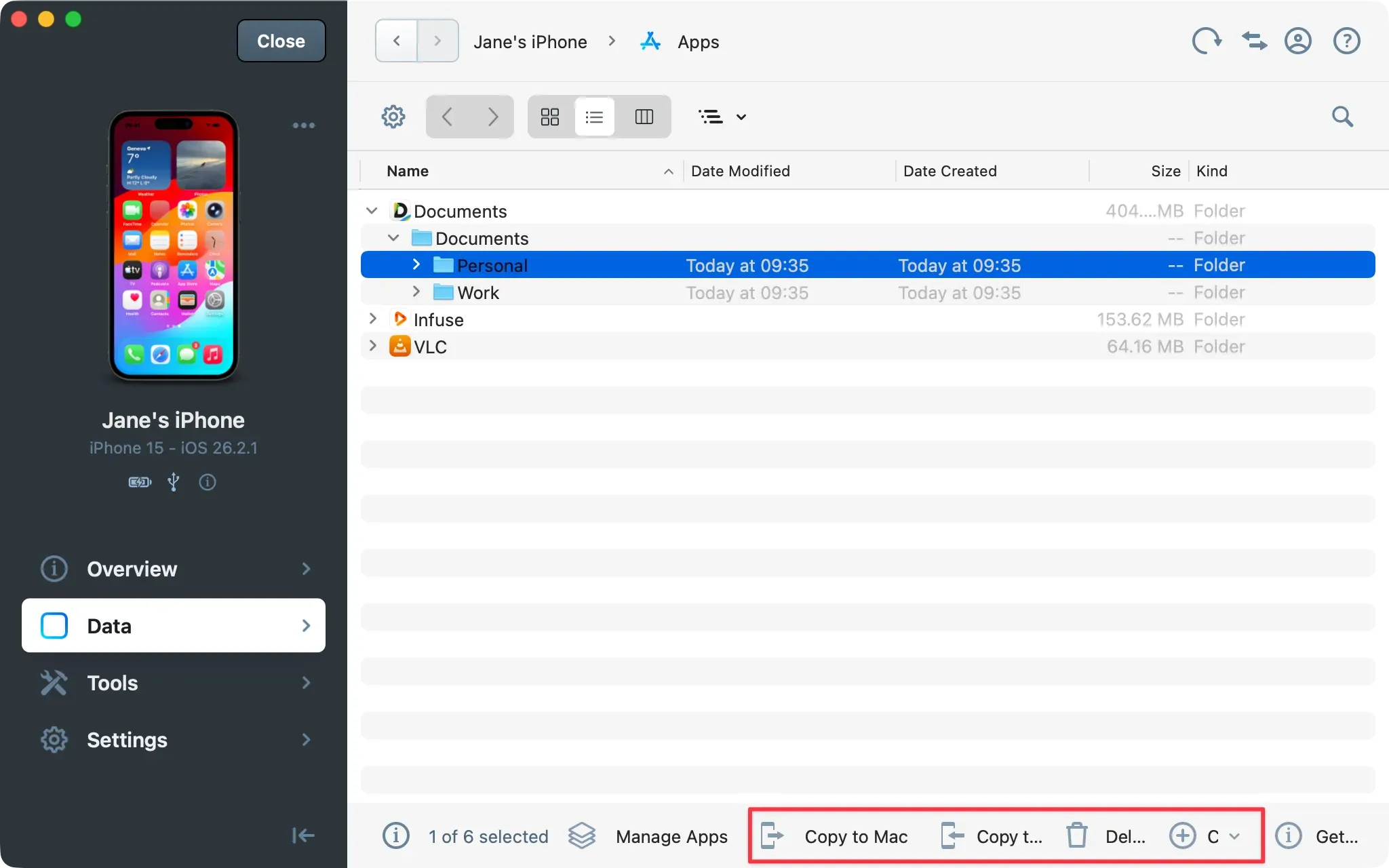The image size is (1389, 868).
Task: Switch to column view mode
Action: [x=644, y=116]
